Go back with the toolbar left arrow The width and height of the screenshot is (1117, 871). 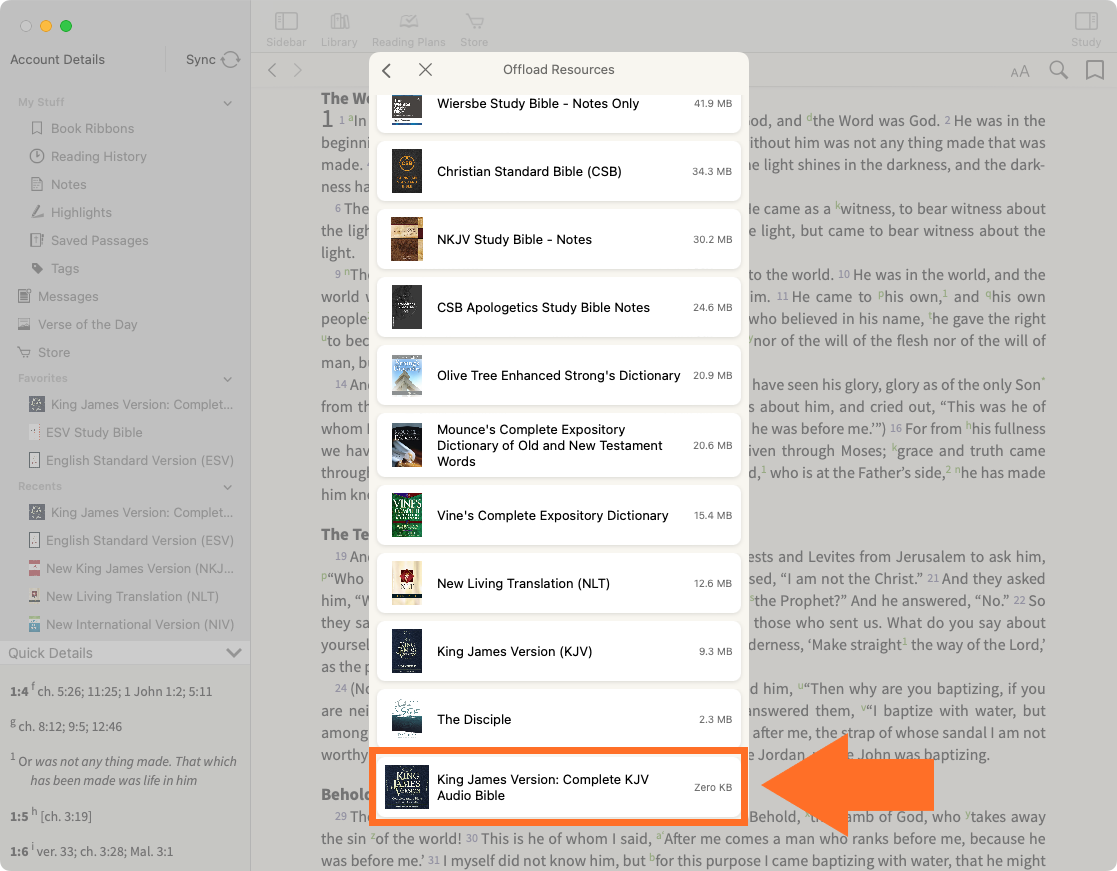pyautogui.click(x=272, y=70)
